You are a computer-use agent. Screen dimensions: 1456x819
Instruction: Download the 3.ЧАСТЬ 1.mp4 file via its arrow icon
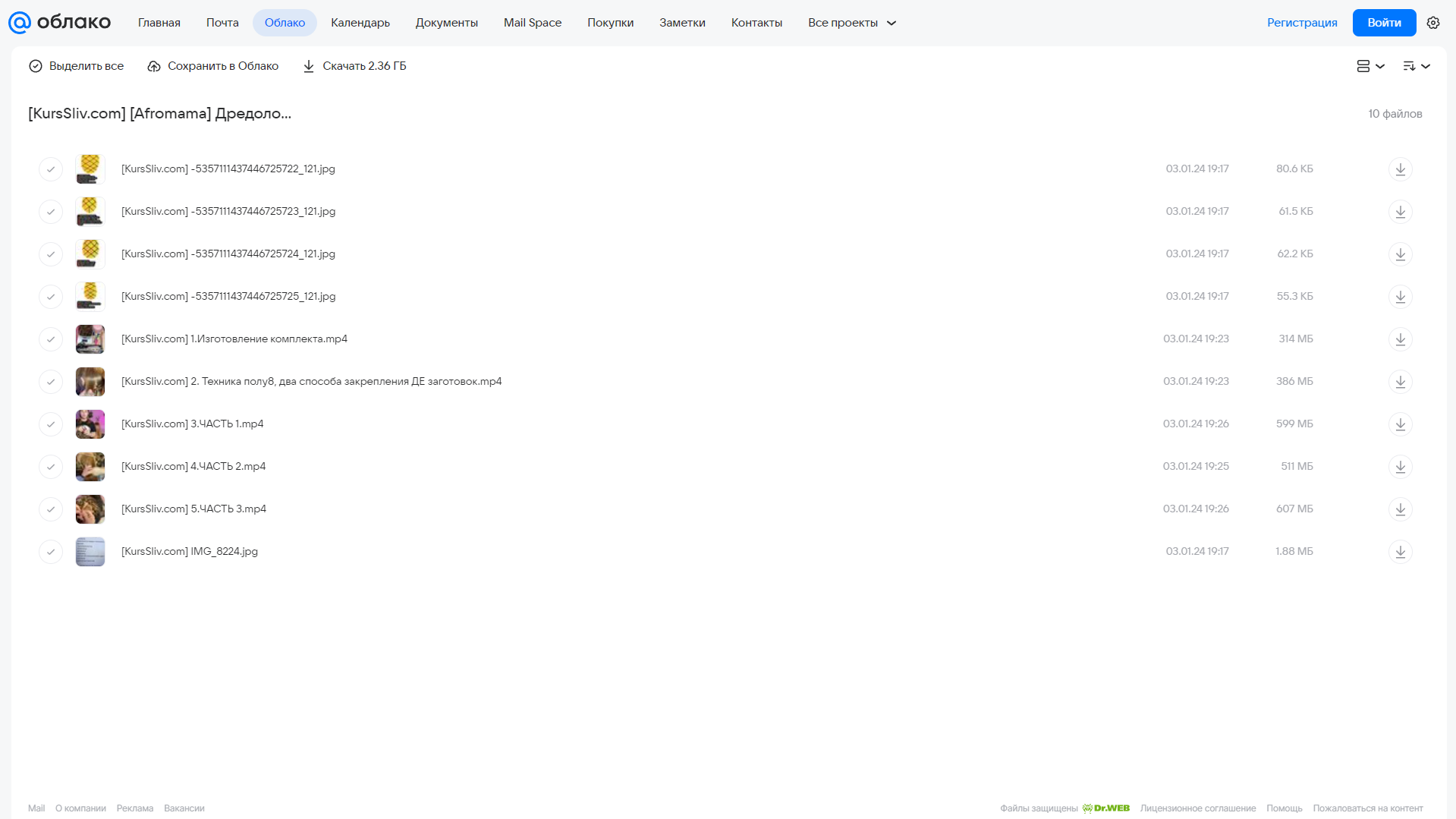[x=1401, y=424]
